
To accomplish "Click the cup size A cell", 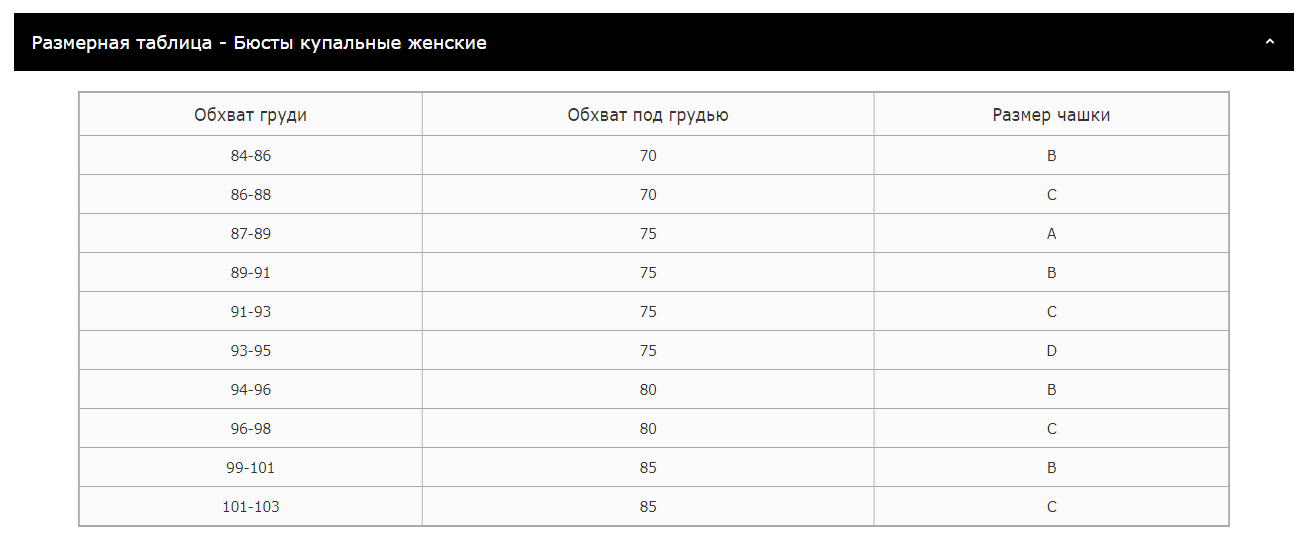I will (1051, 234).
